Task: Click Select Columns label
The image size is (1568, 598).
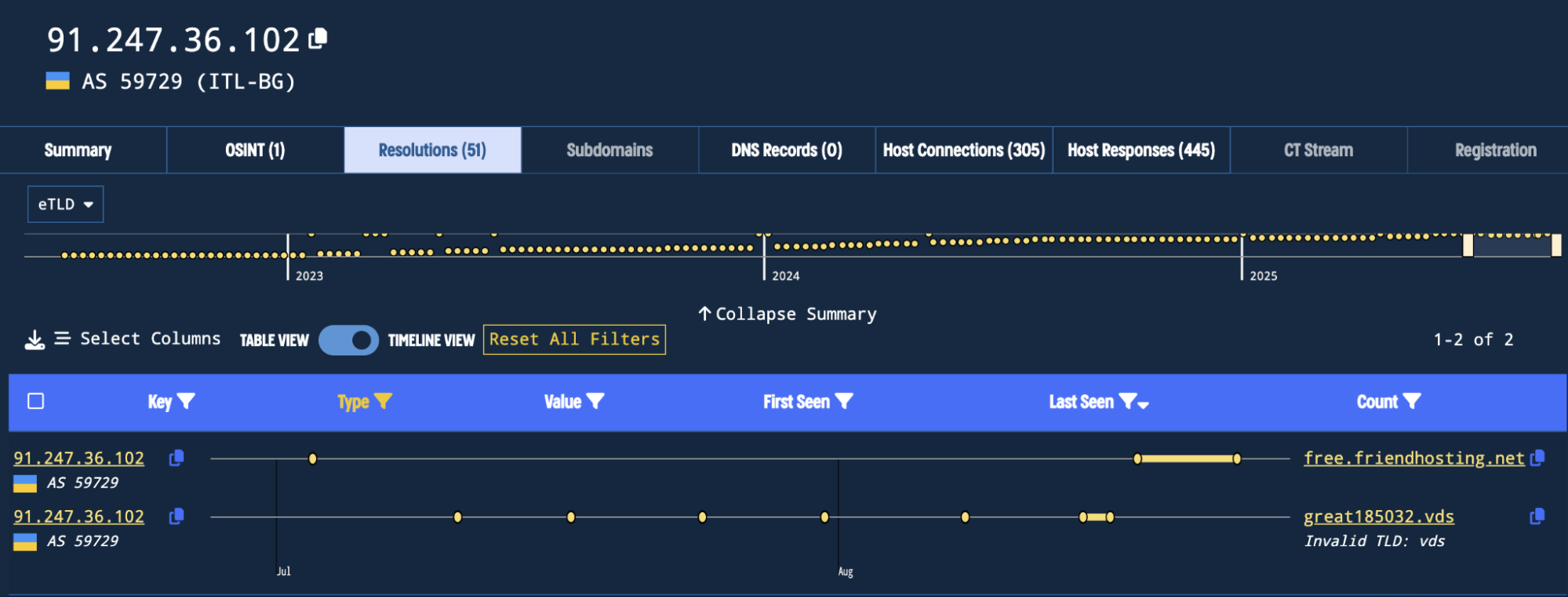Action: (x=151, y=338)
